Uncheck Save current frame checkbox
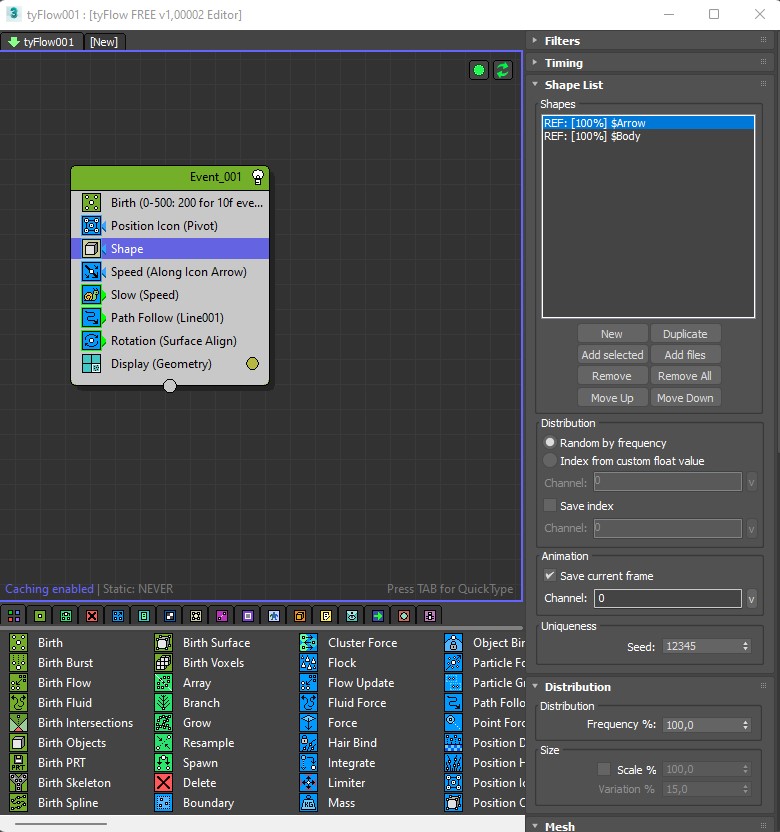 (x=550, y=576)
